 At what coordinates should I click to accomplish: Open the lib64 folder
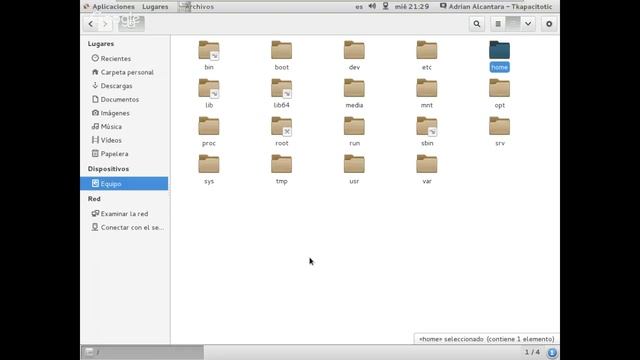[x=281, y=93]
